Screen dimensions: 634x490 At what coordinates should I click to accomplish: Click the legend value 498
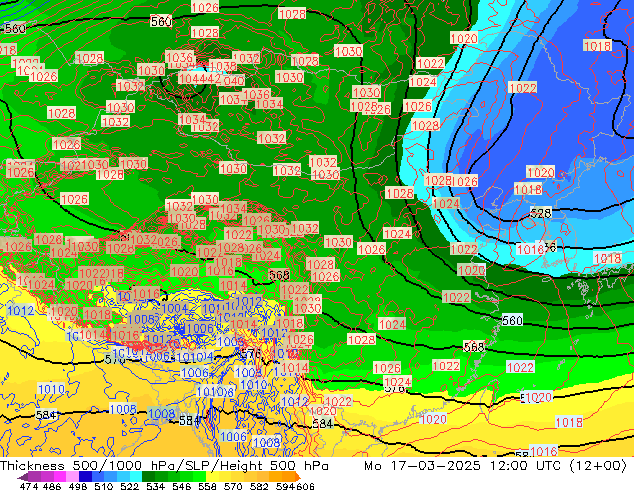[78, 486]
